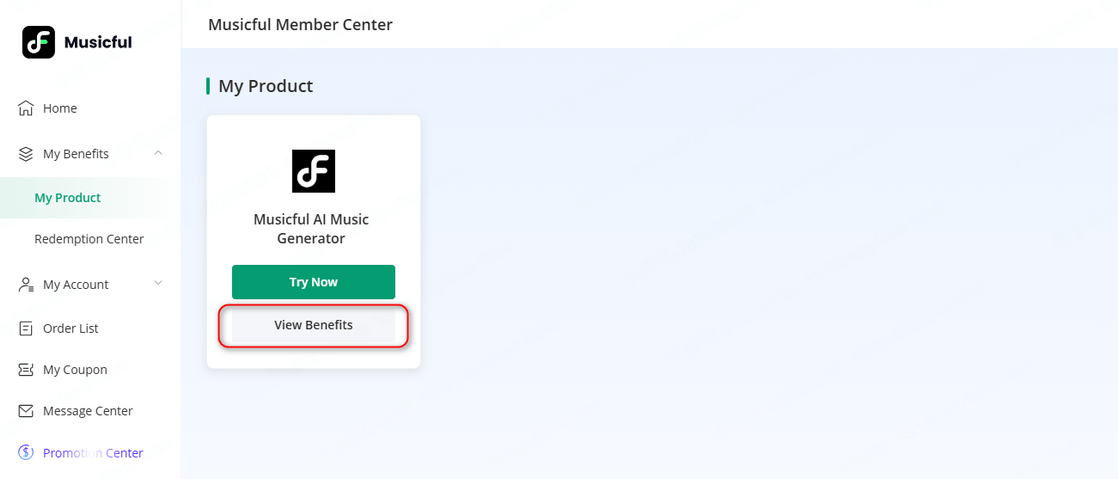Click the View Benefits button

pyautogui.click(x=313, y=325)
